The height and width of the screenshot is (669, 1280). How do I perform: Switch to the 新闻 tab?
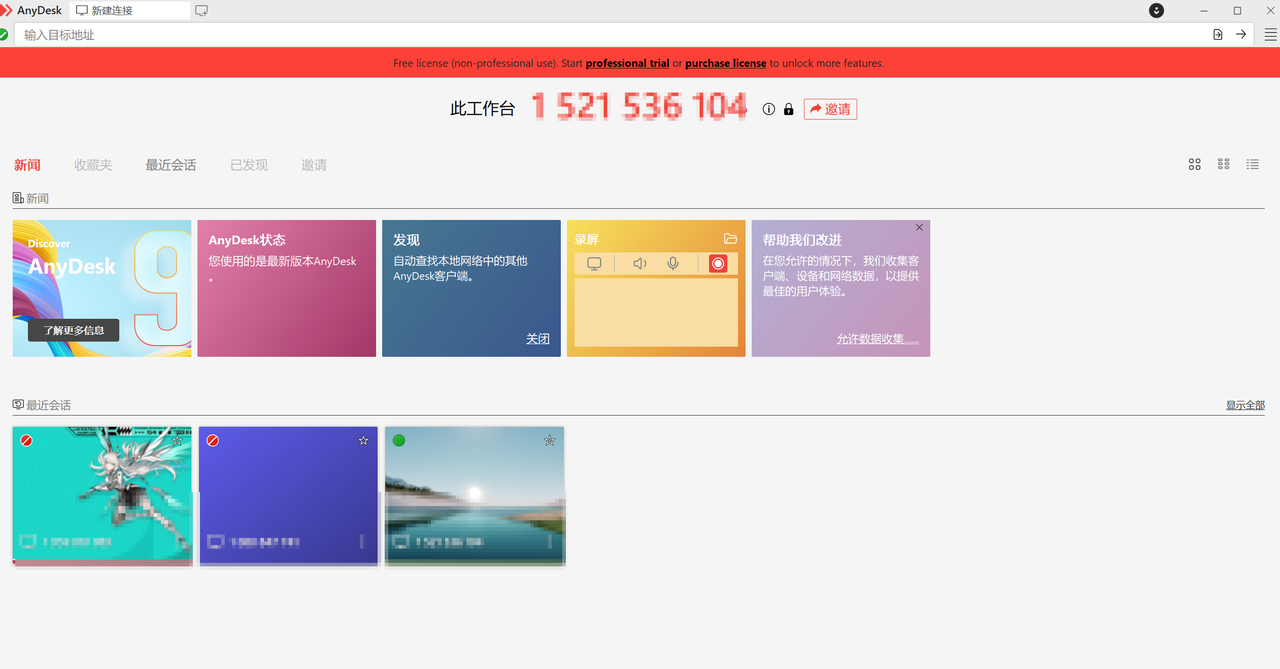coord(27,165)
